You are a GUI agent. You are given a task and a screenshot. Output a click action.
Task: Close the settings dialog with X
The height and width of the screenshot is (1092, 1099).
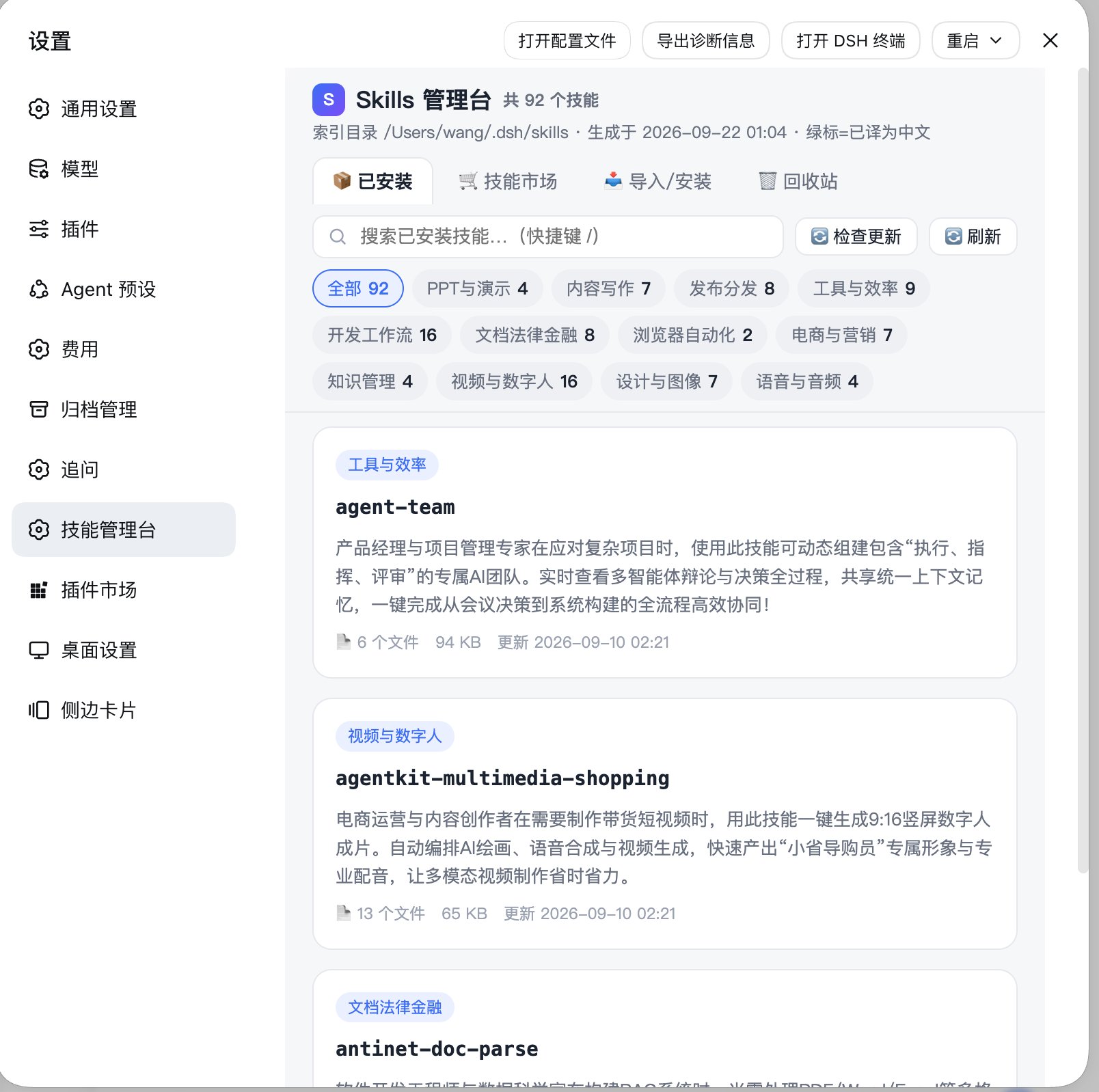pyautogui.click(x=1050, y=40)
